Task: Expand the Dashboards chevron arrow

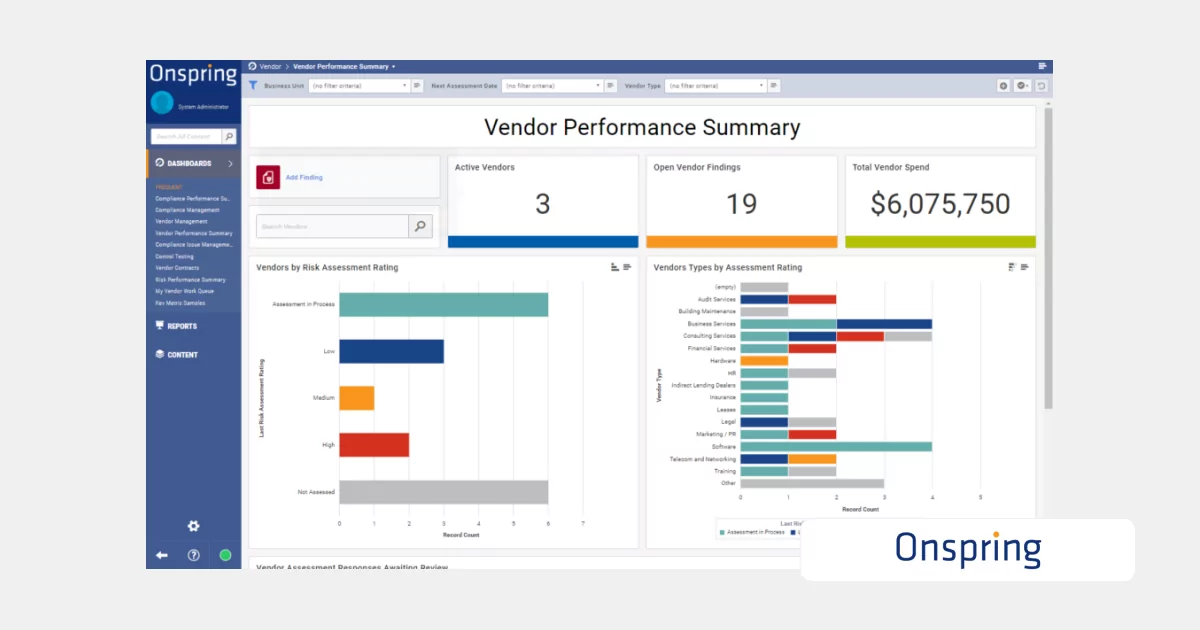Action: [x=230, y=163]
